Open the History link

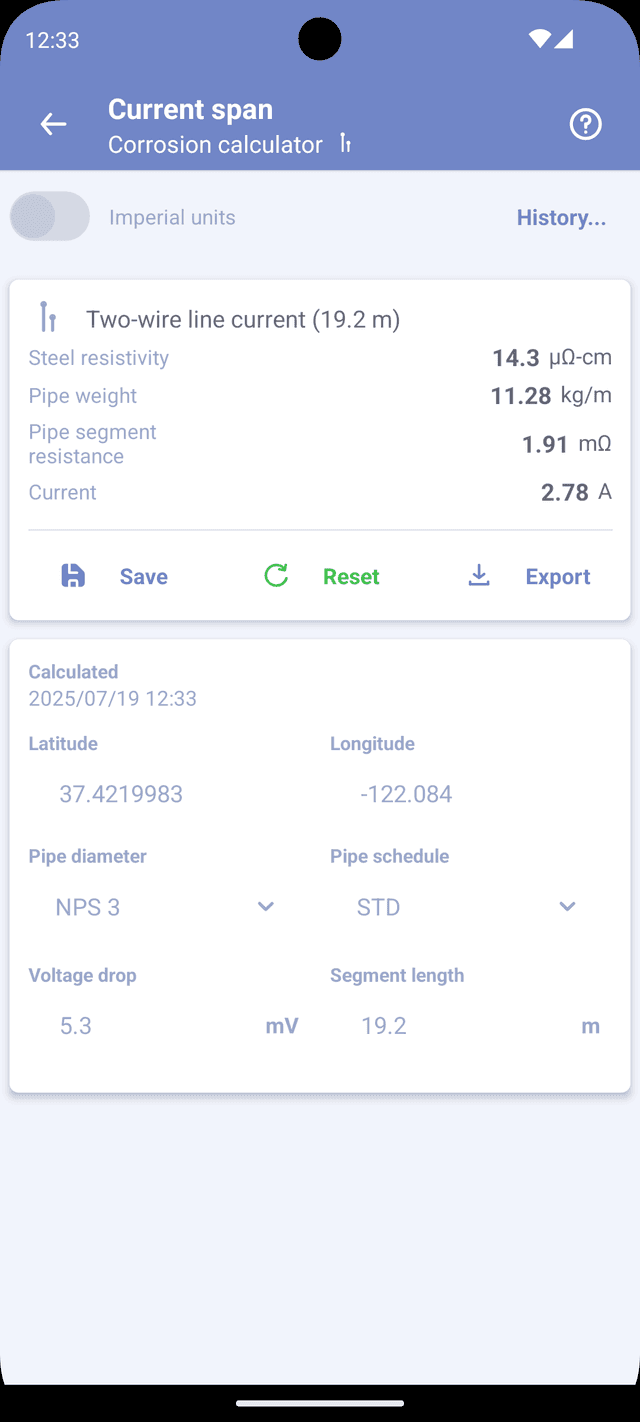point(561,218)
